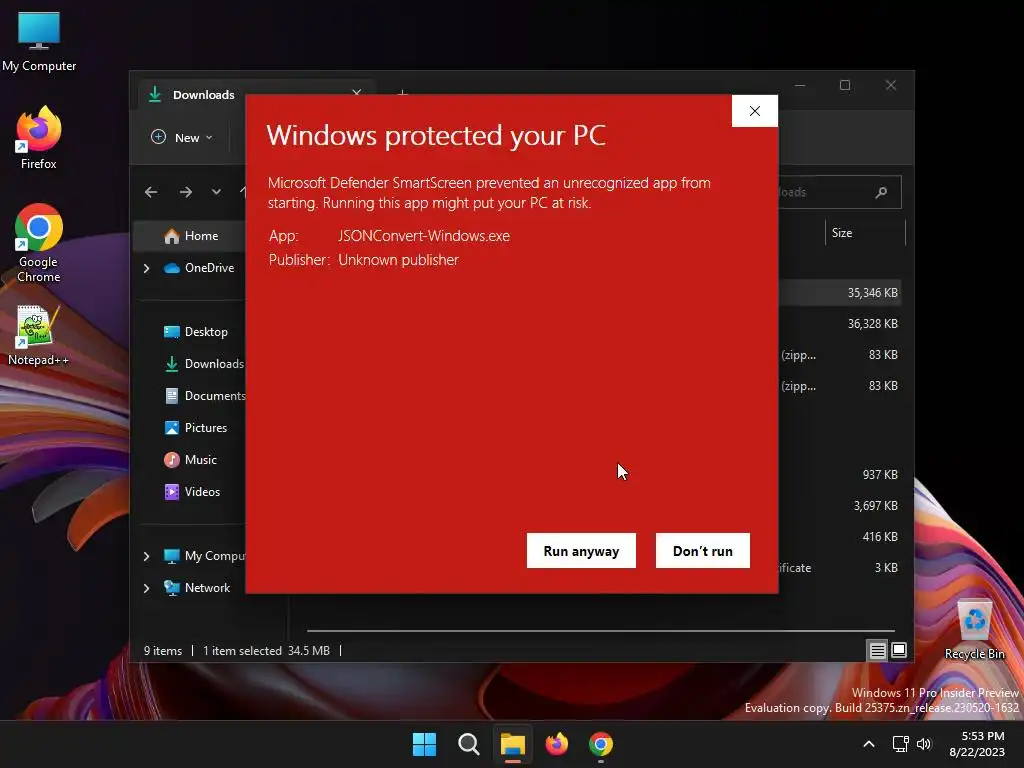Switch to details view layout icon

(877, 650)
